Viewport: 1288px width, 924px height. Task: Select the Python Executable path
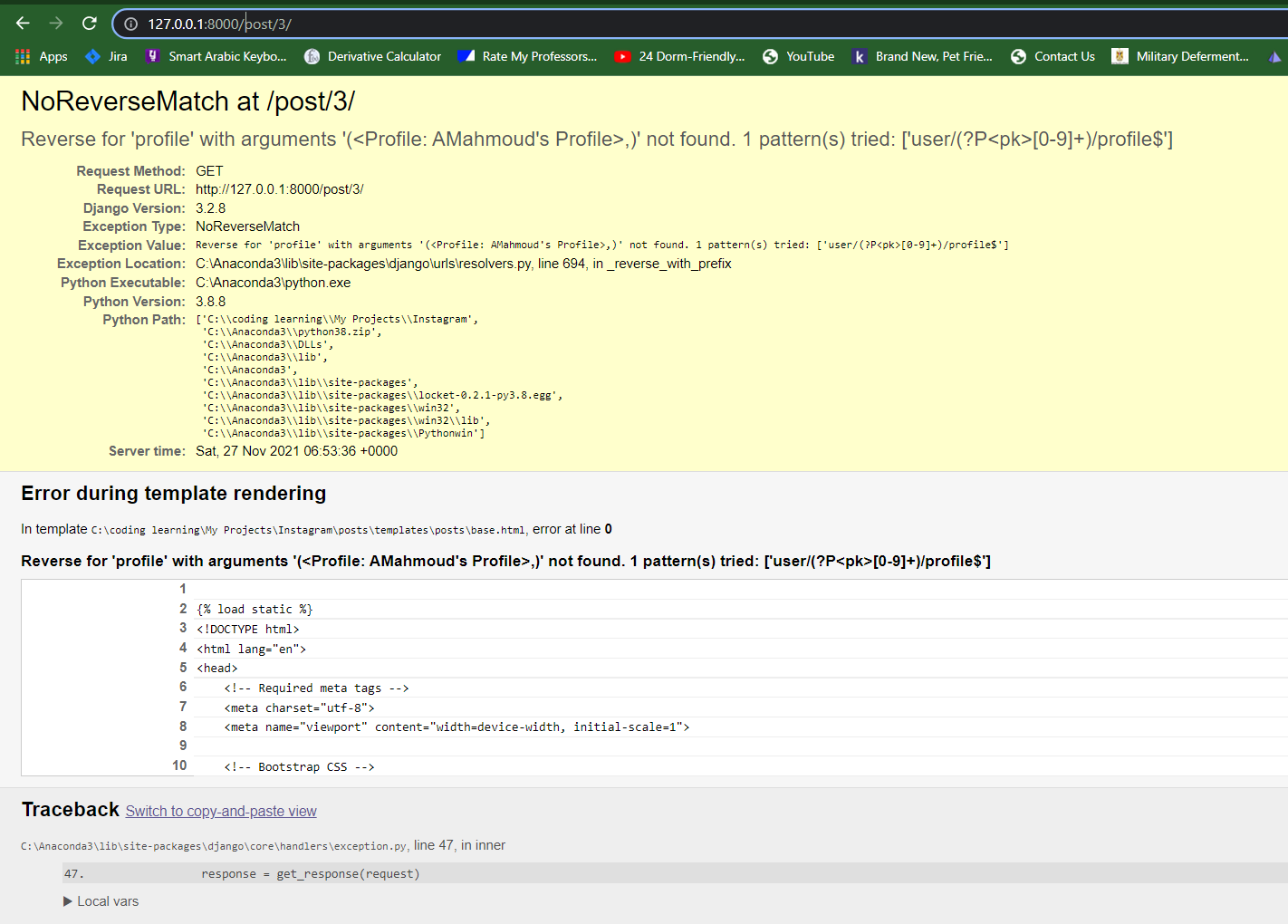click(274, 283)
